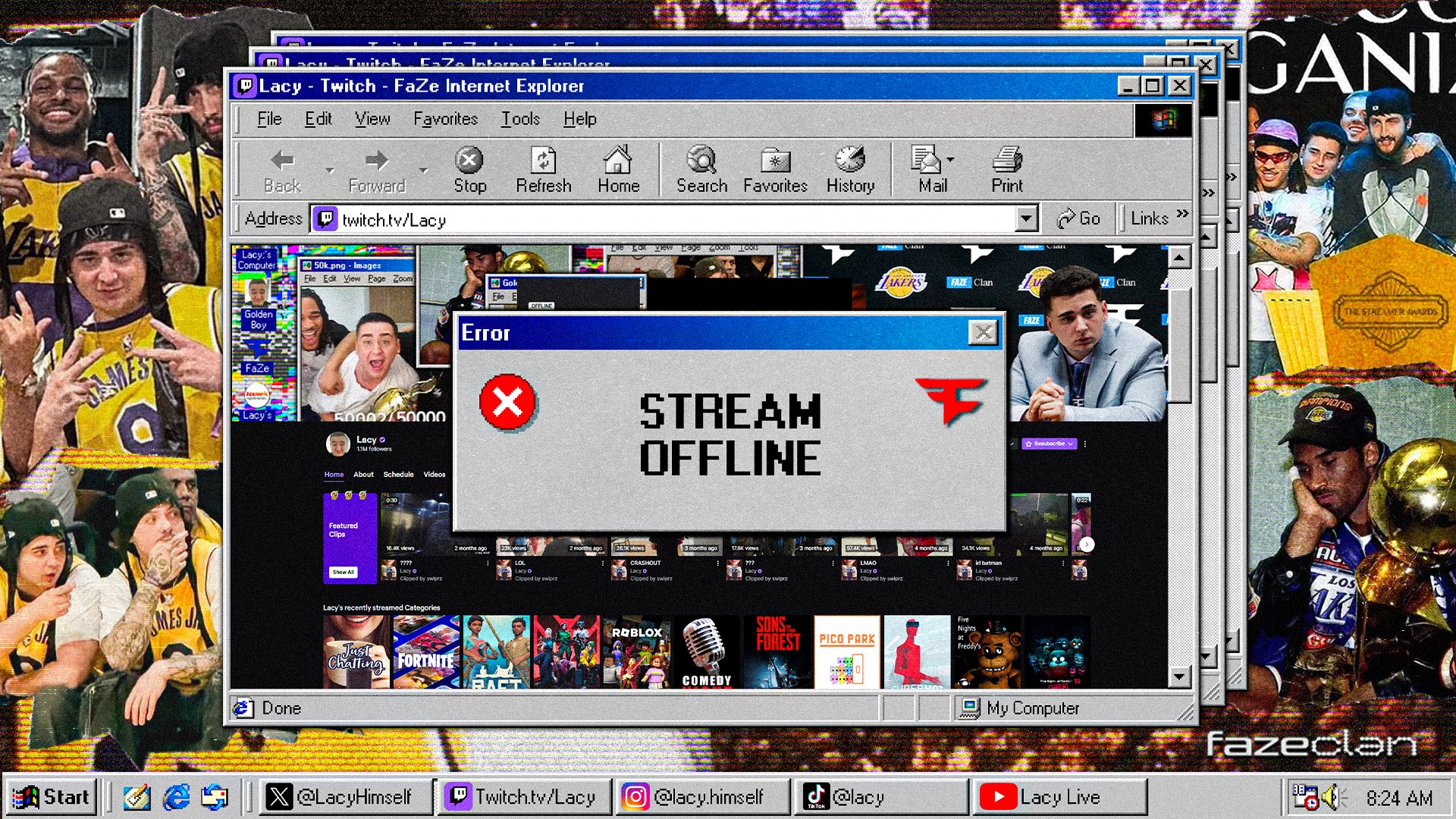Open the @lacy.himself Instagram taskbar button

pyautogui.click(x=703, y=797)
